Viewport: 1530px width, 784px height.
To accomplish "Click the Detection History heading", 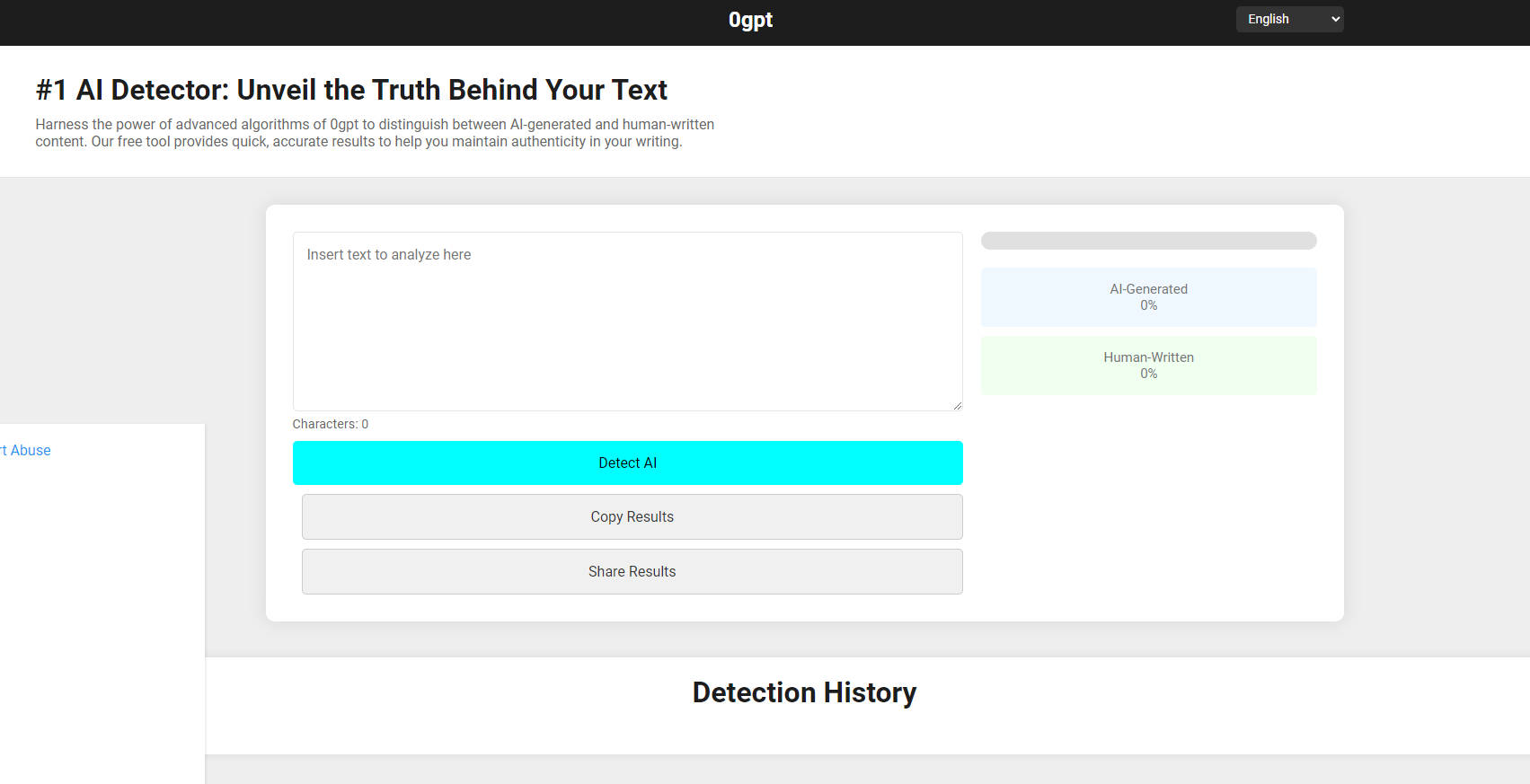I will [804, 692].
